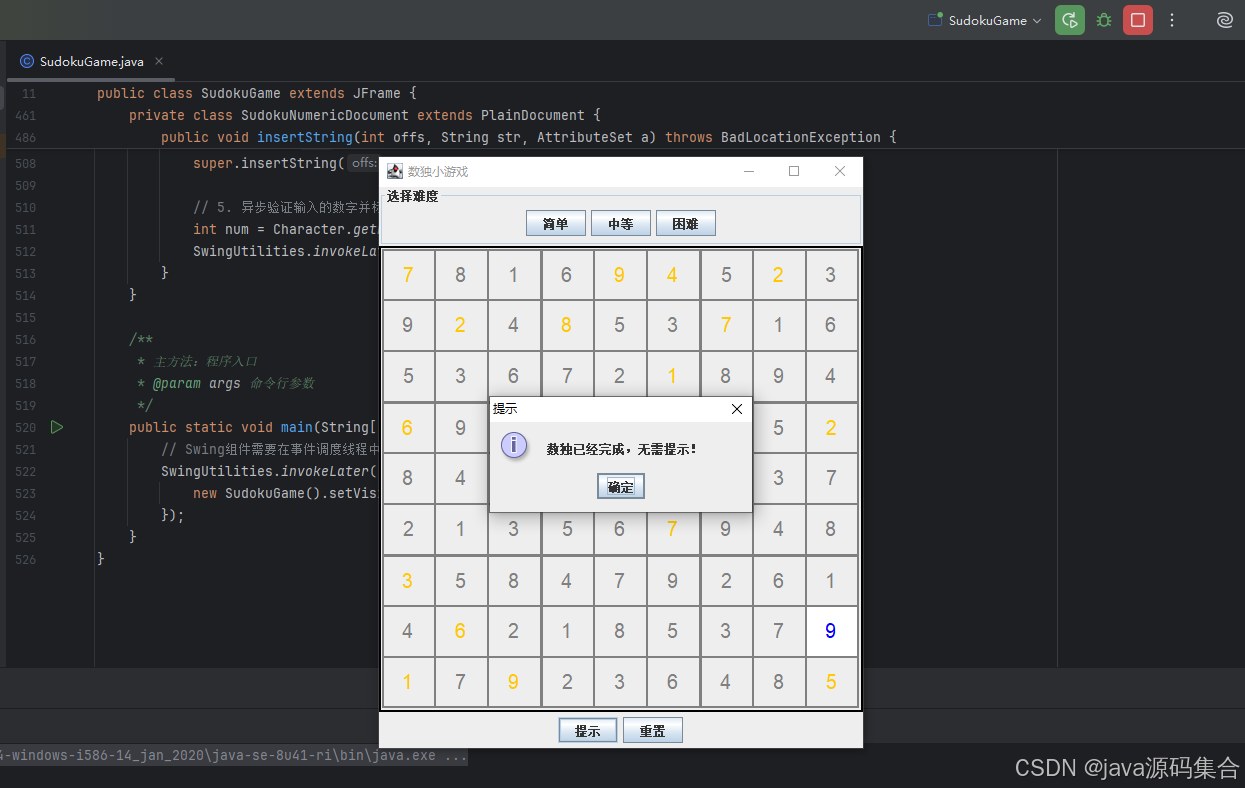1245x788 pixels.
Task: Close the 提示 dialog with X
Action: click(737, 409)
